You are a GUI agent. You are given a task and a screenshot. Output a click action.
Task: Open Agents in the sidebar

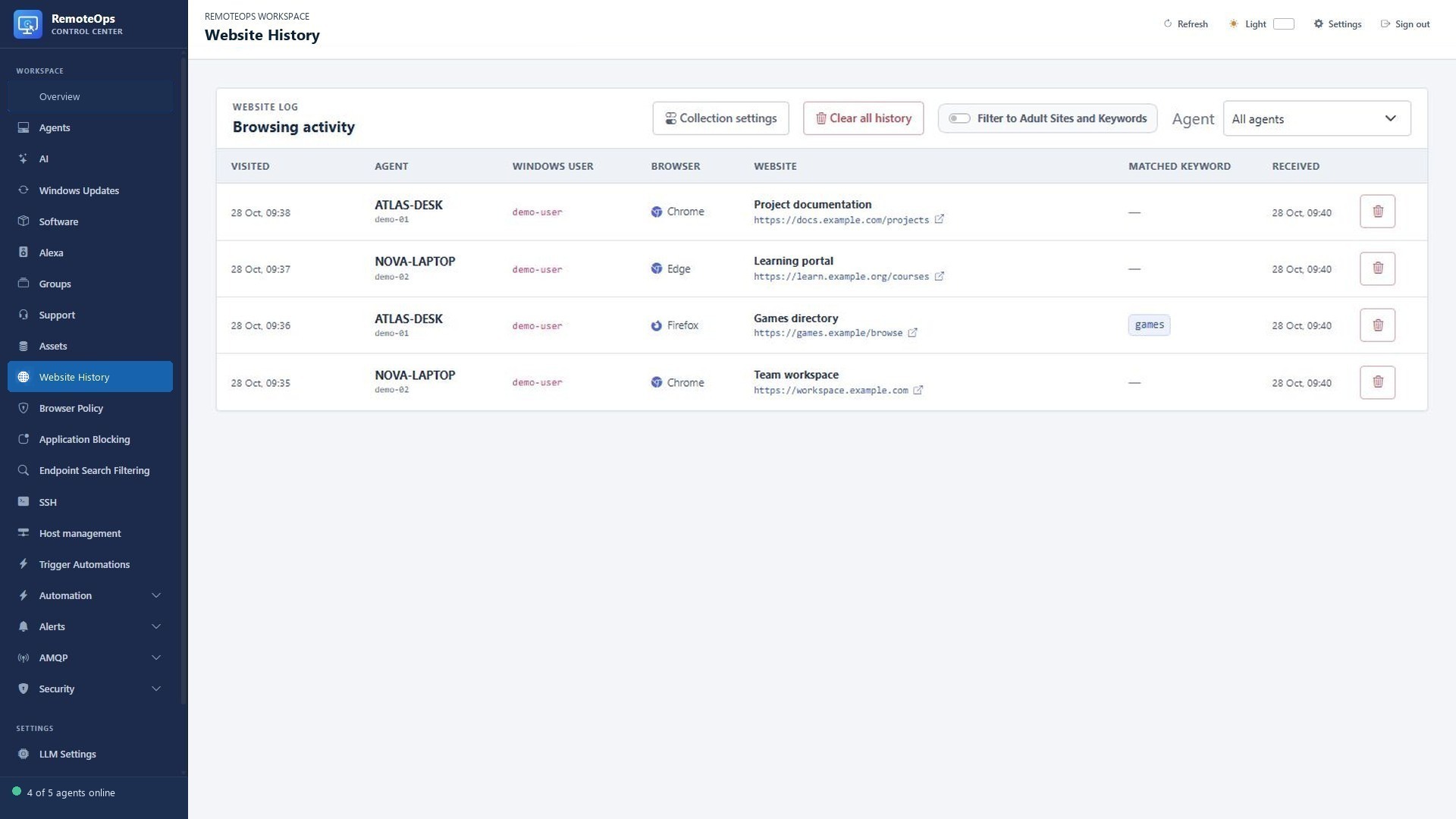[x=90, y=127]
